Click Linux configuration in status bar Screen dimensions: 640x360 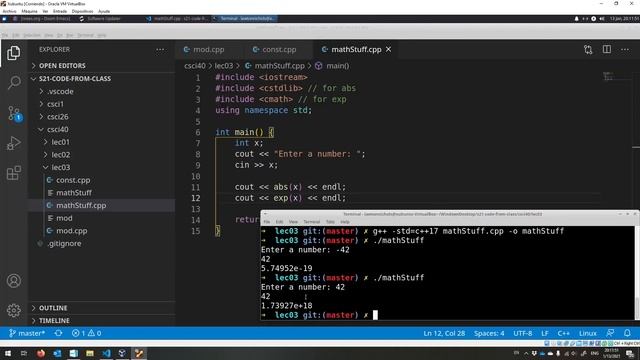click(x=588, y=333)
